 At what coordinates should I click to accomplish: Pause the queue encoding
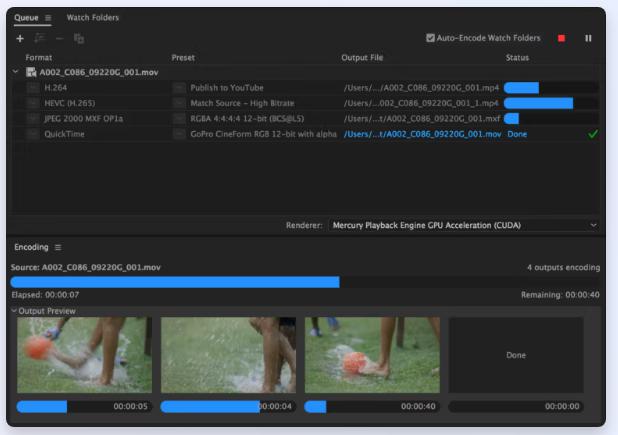click(588, 38)
